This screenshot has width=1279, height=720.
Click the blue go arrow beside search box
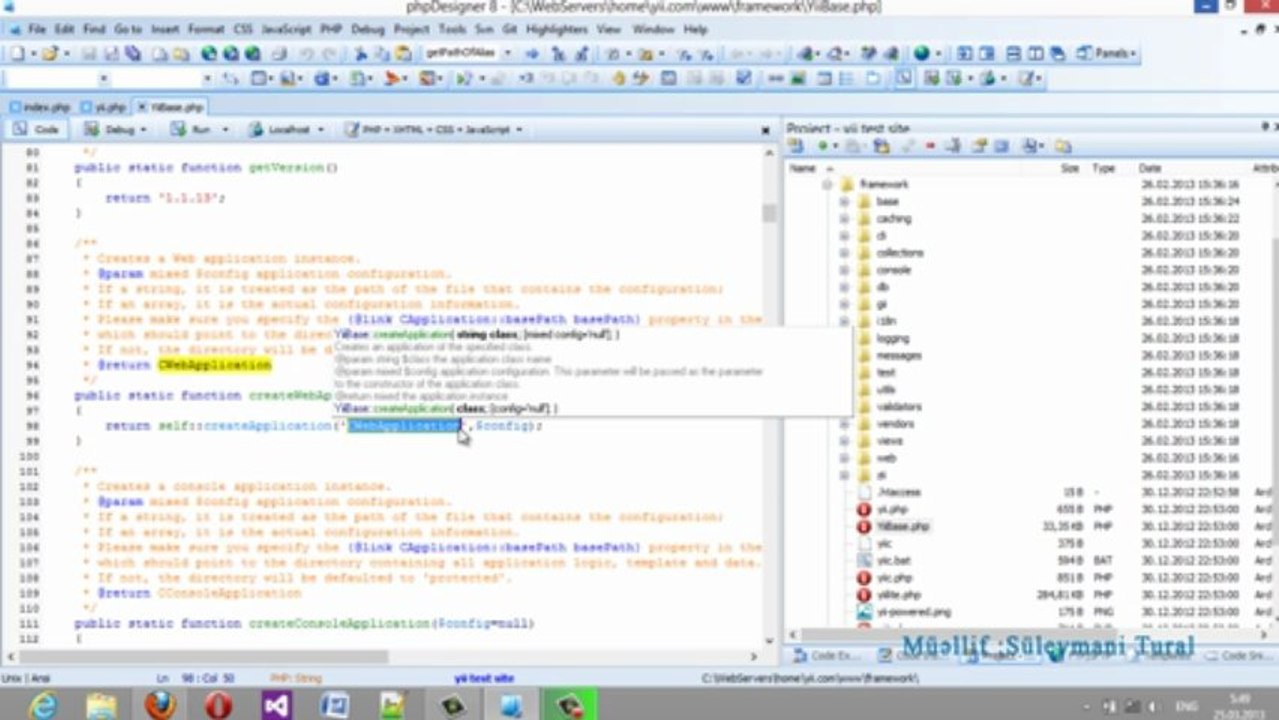(532, 53)
